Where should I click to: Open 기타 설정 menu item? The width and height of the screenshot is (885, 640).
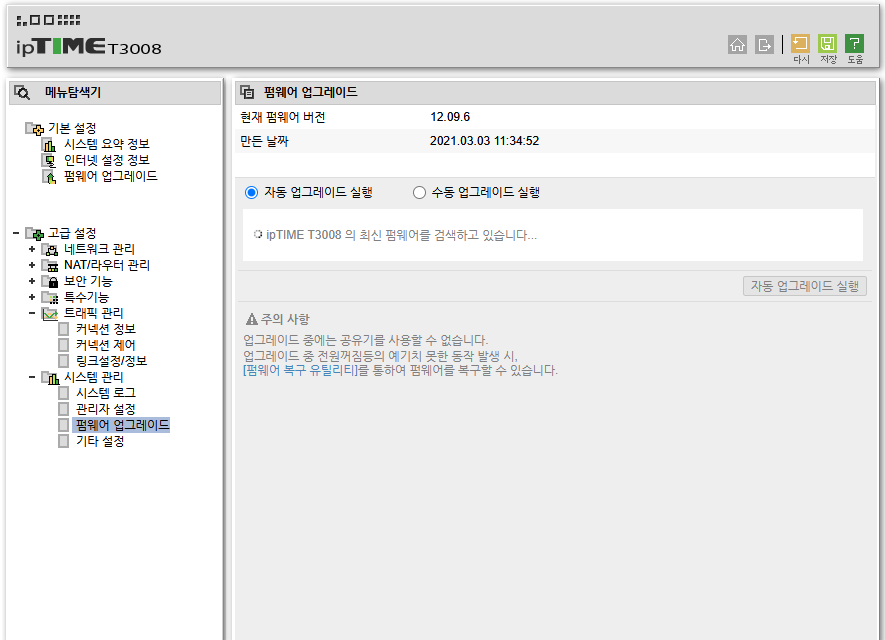(100, 441)
